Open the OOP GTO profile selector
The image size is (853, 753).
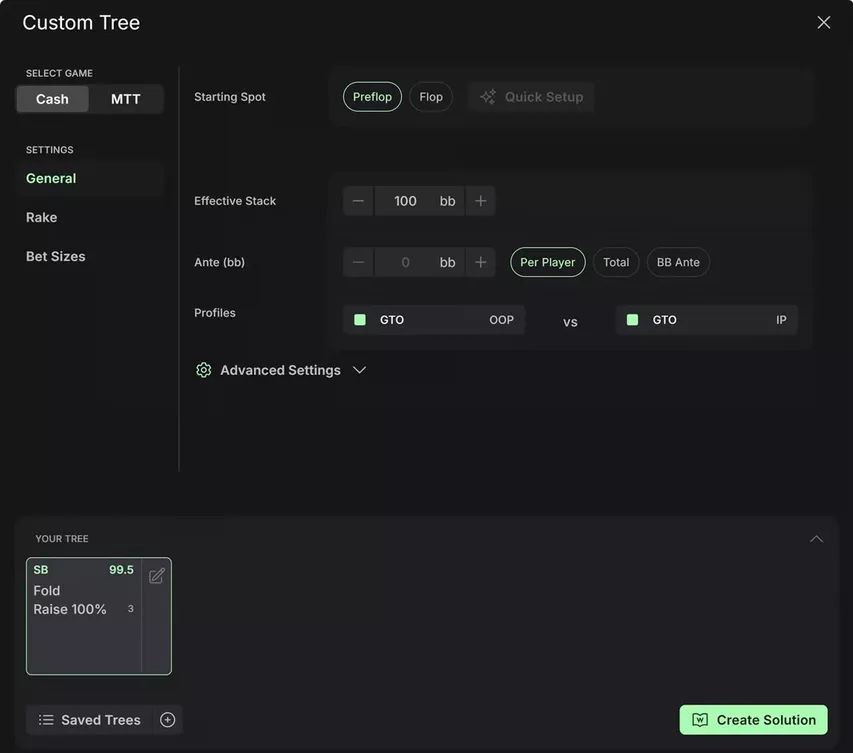click(434, 320)
